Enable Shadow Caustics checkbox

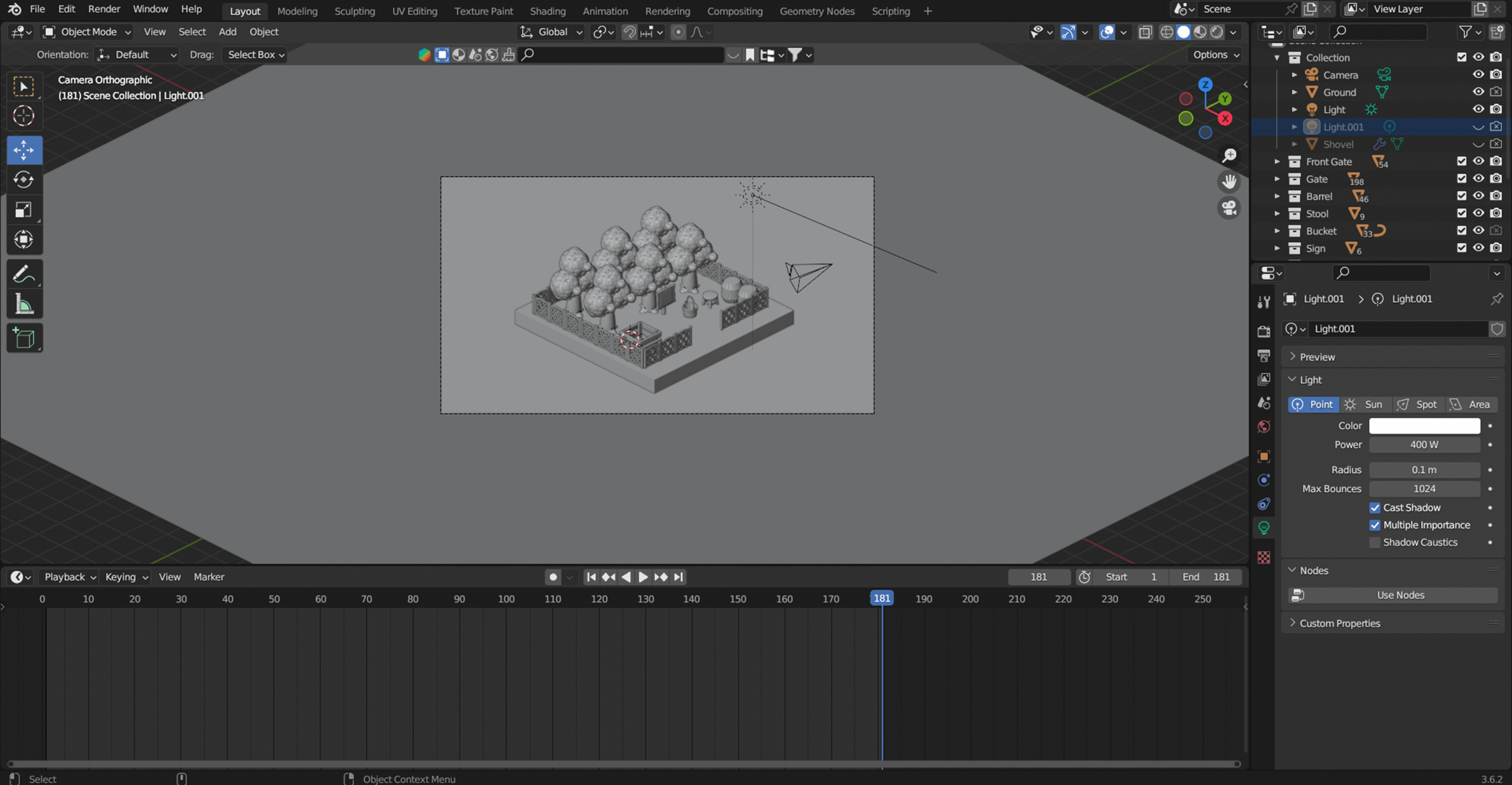[x=1375, y=542]
